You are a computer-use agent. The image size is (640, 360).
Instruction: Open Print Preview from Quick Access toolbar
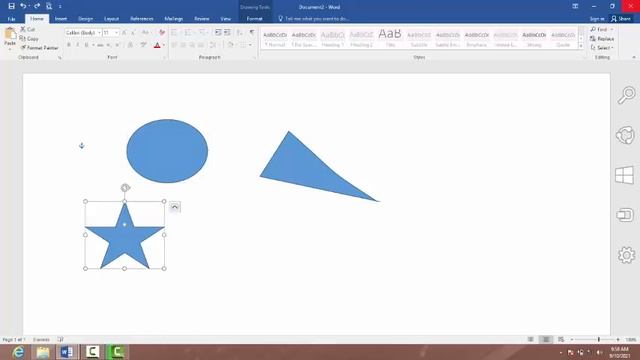click(x=49, y=6)
